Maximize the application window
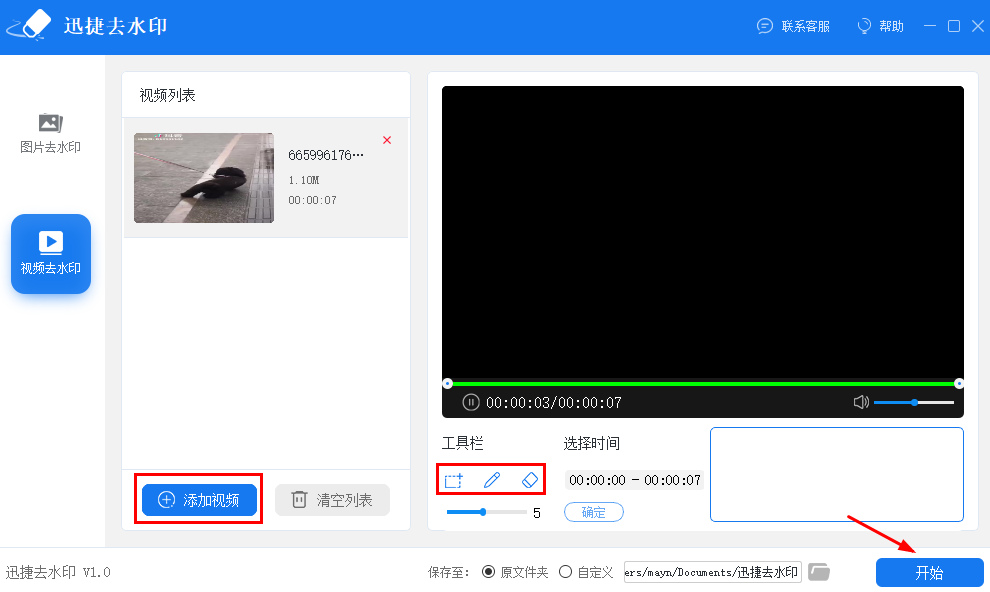 [954, 26]
